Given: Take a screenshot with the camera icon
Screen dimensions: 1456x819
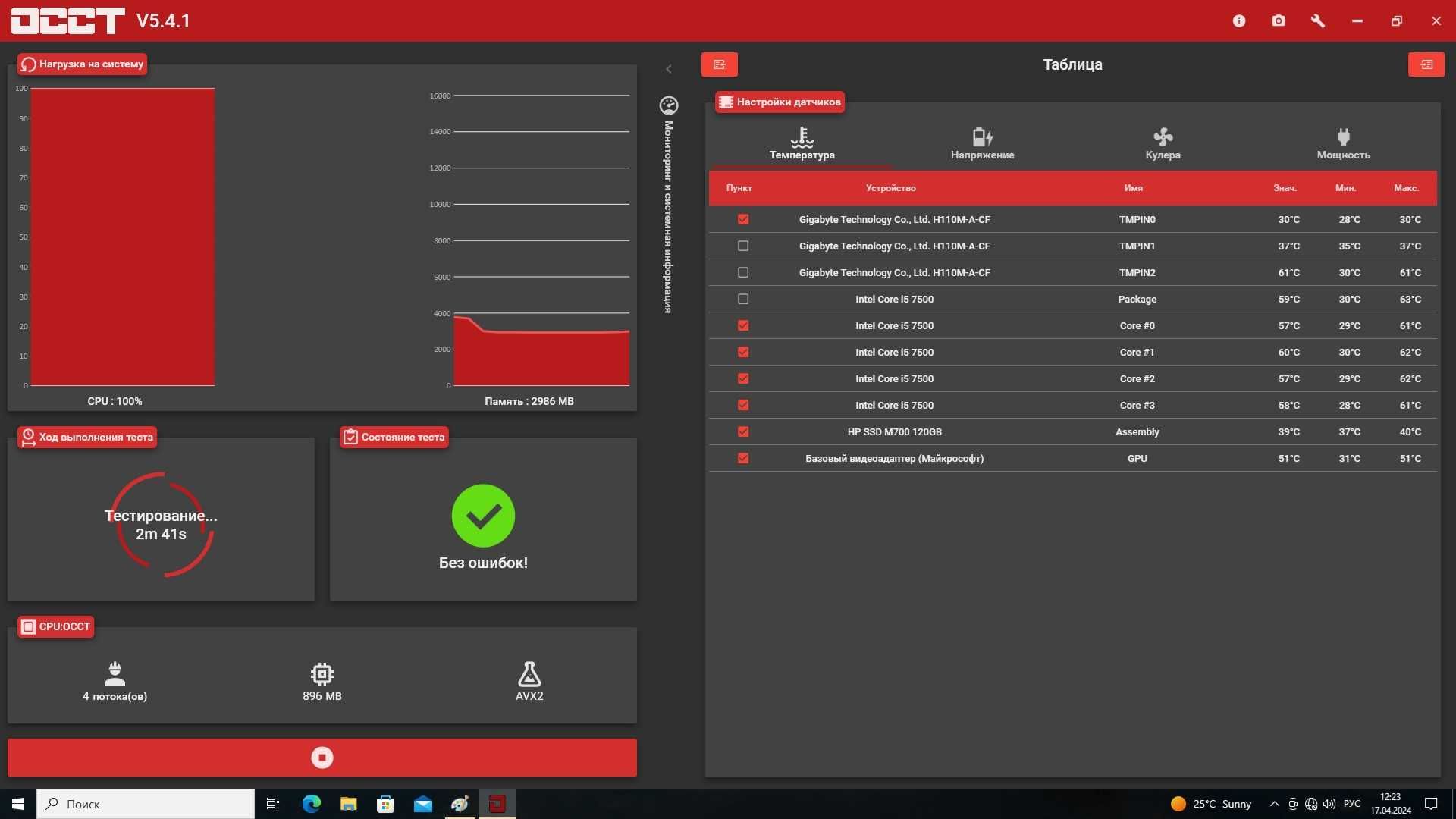Looking at the screenshot, I should (x=1279, y=21).
